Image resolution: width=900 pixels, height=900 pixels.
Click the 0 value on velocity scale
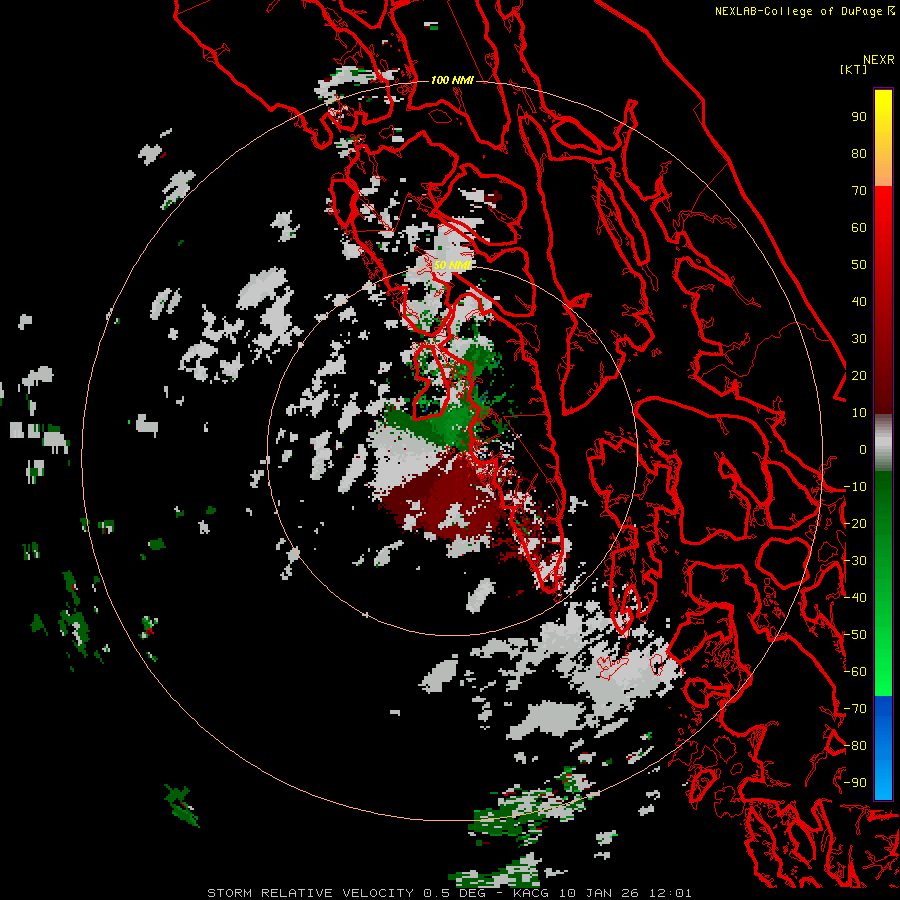click(863, 449)
